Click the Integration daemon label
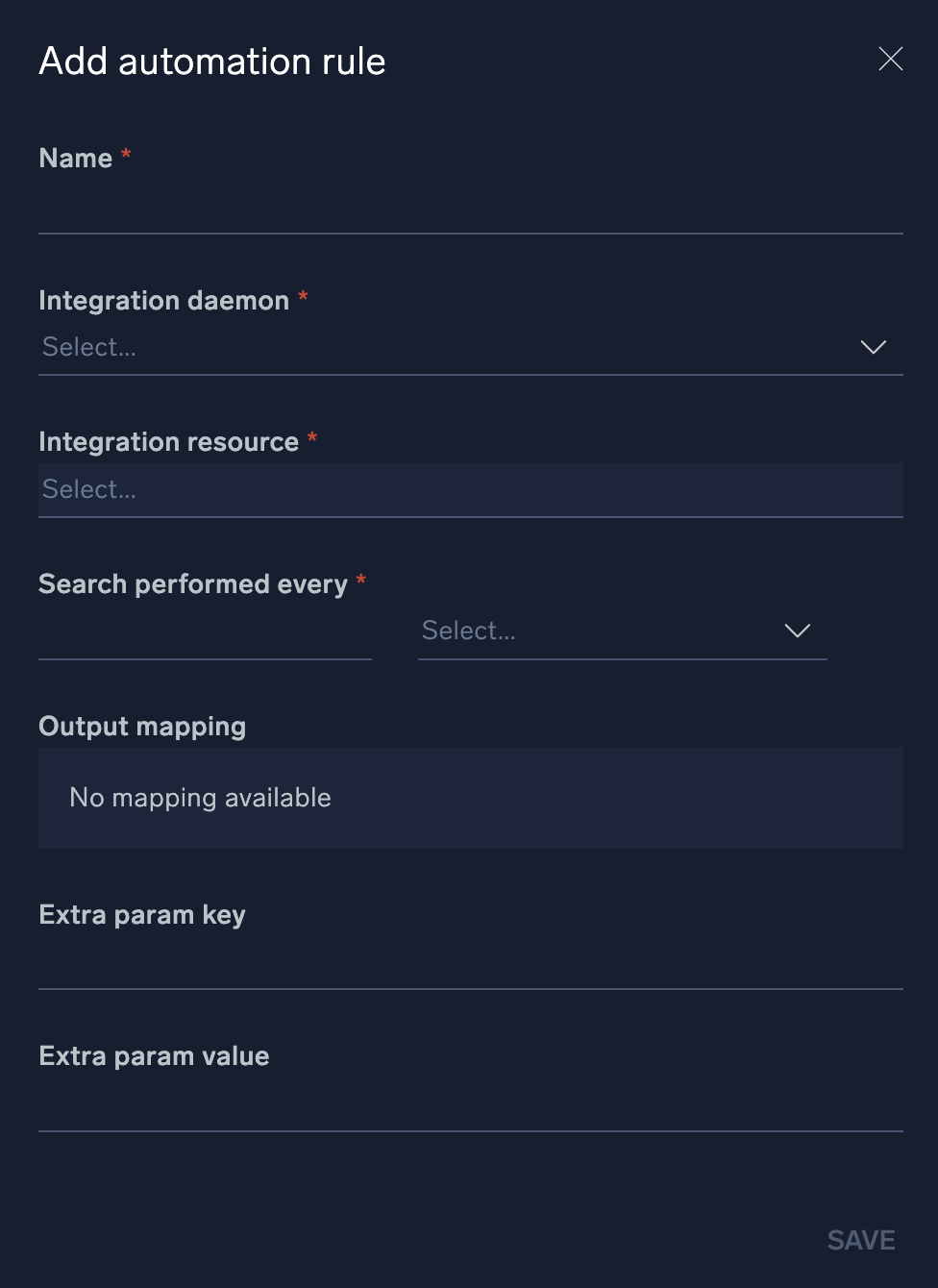This screenshot has width=938, height=1288. [x=163, y=301]
